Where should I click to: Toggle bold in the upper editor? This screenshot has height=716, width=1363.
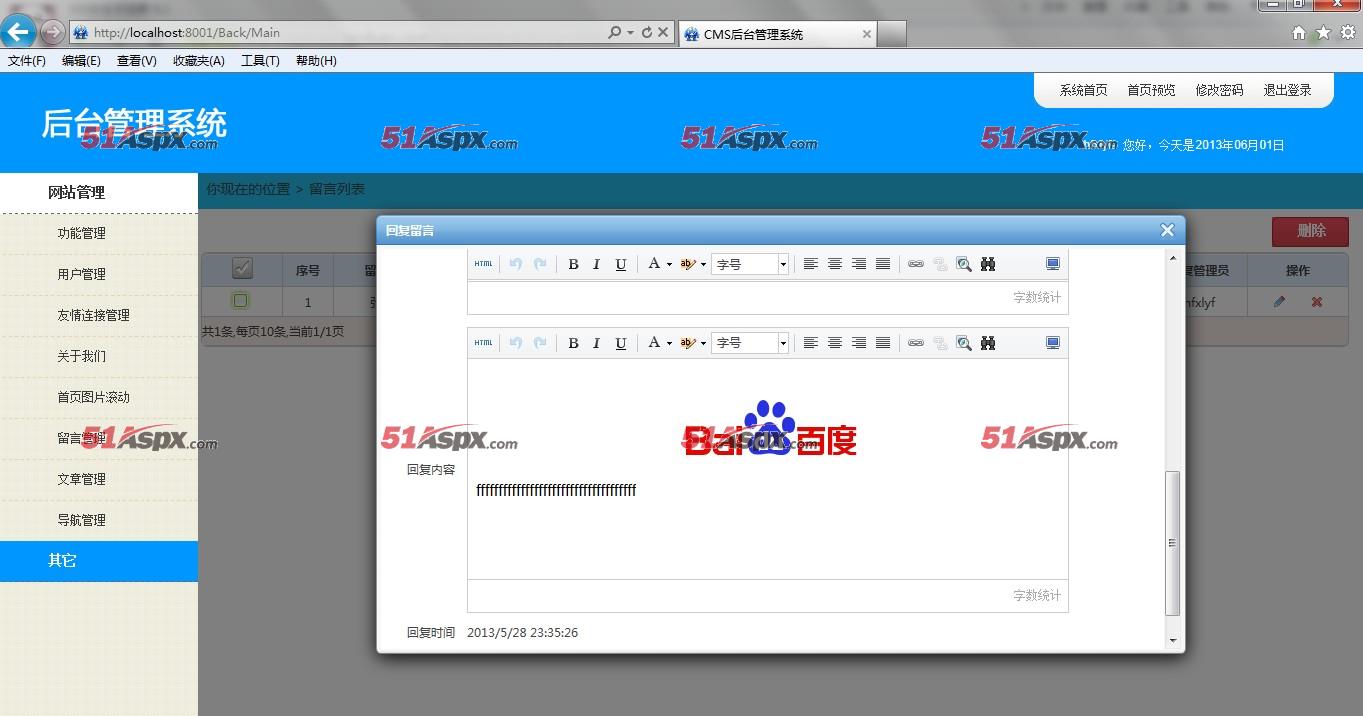pos(573,264)
